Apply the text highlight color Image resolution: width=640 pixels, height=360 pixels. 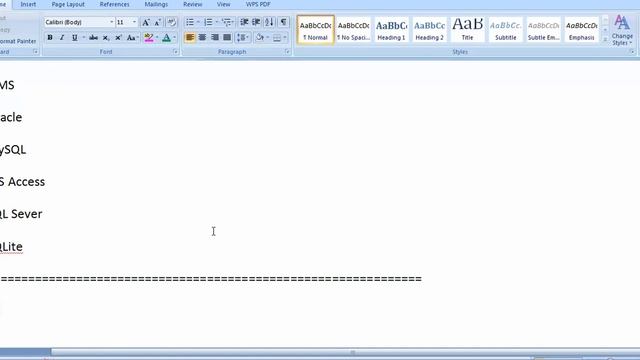(x=149, y=38)
